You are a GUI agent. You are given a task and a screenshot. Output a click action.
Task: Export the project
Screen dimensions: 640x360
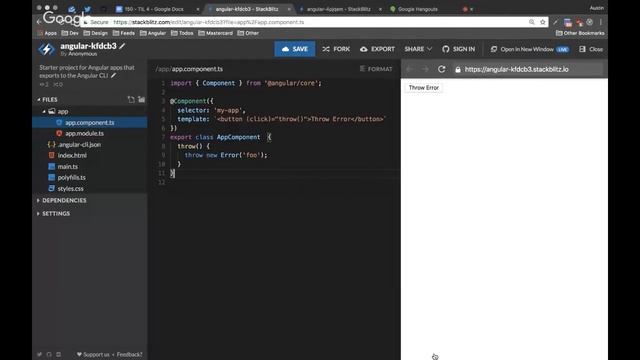377,49
